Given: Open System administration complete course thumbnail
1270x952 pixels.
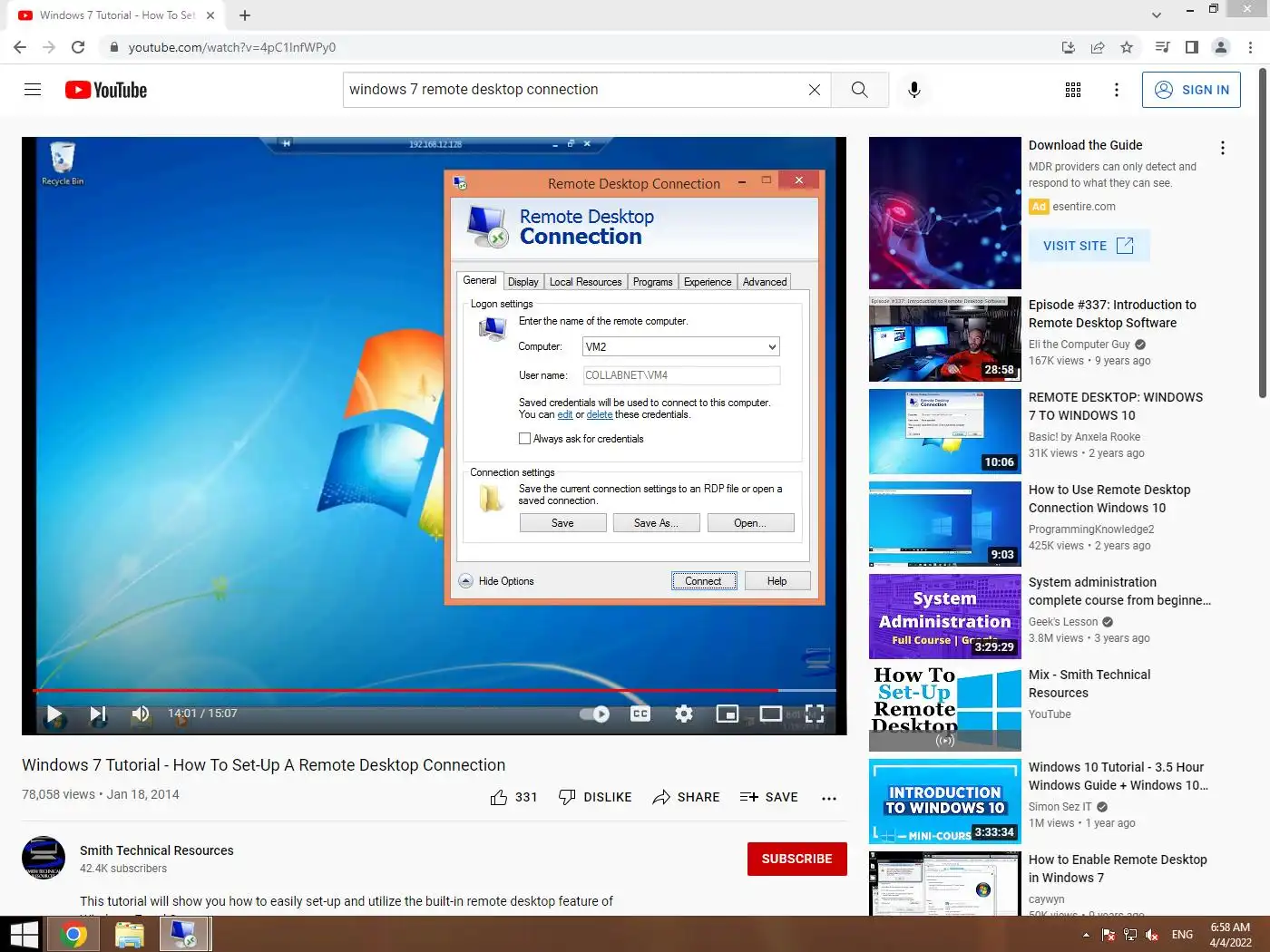Looking at the screenshot, I should pyautogui.click(x=945, y=617).
